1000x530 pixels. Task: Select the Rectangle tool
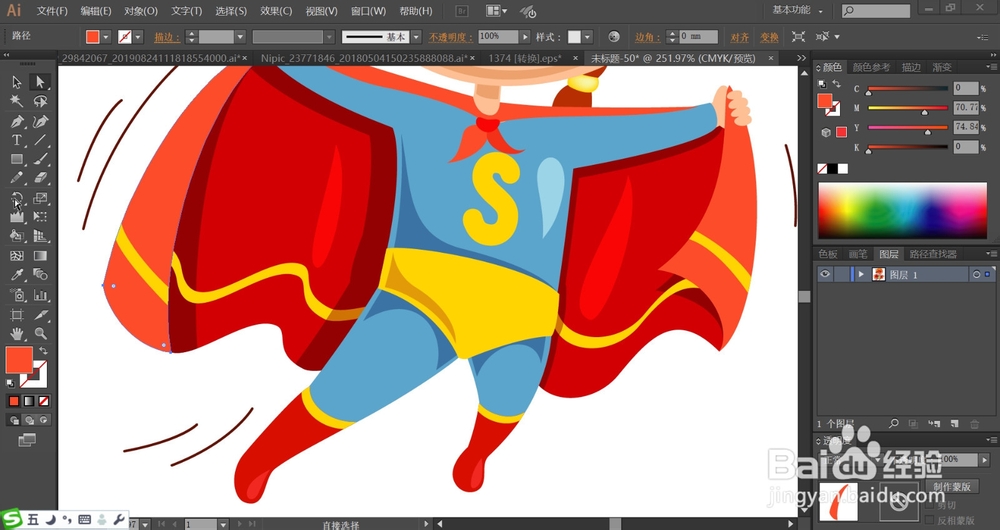pyautogui.click(x=17, y=159)
